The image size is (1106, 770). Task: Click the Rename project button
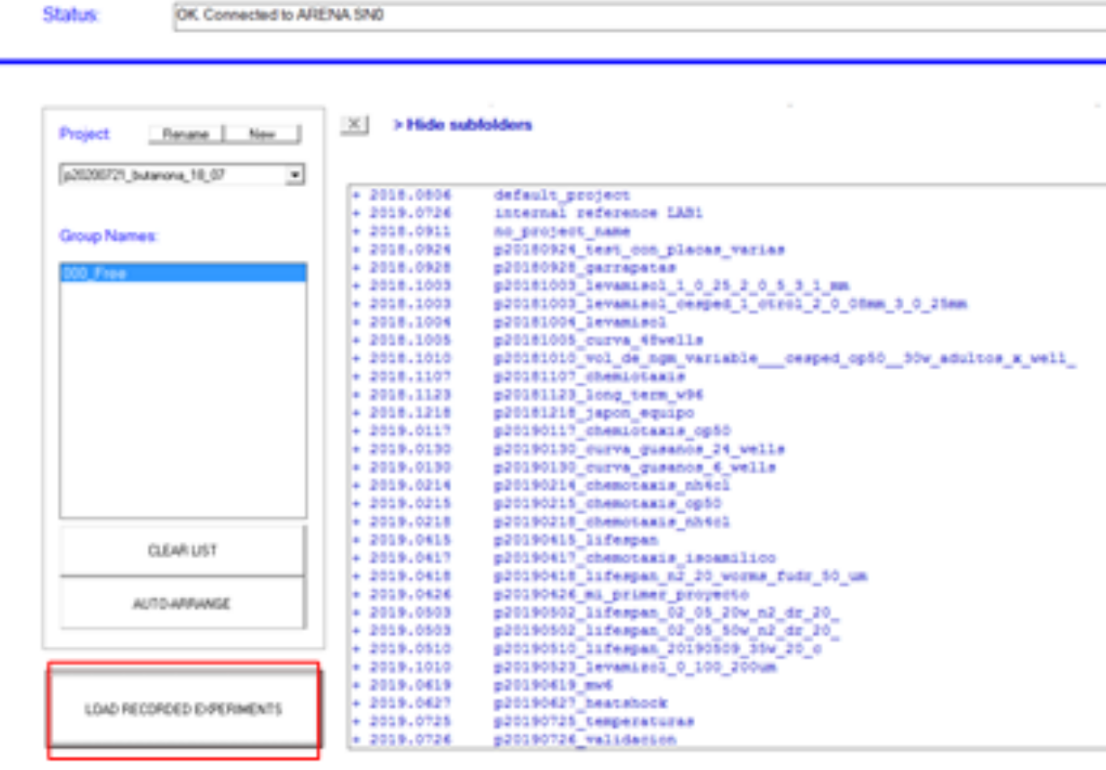pyautogui.click(x=185, y=134)
